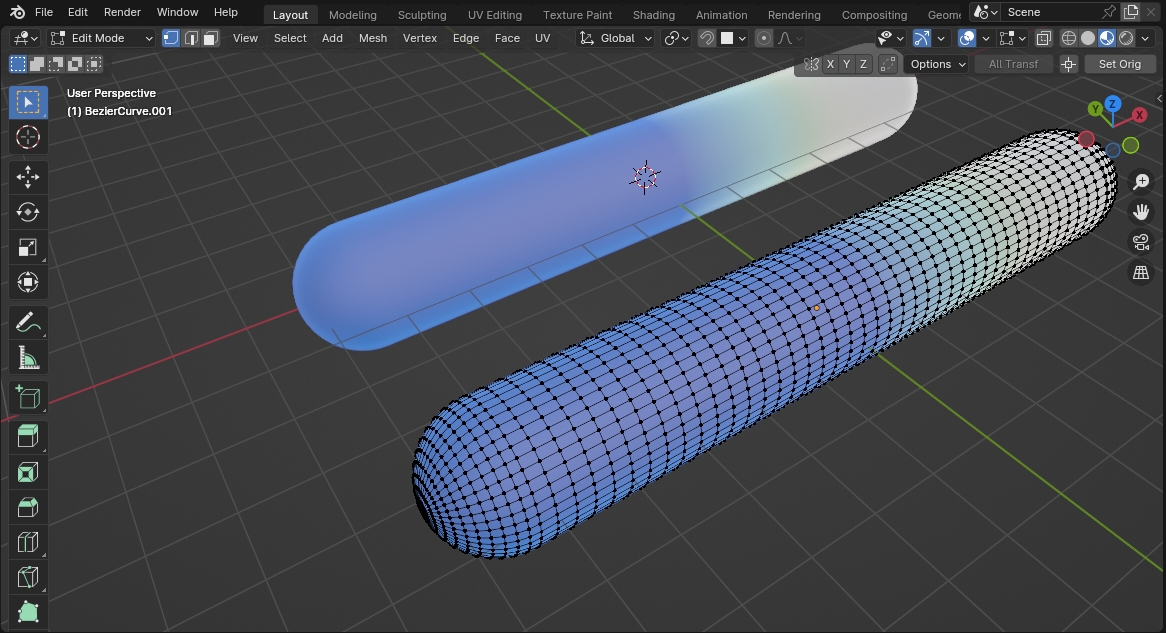Image resolution: width=1166 pixels, height=633 pixels.
Task: Choose the Annotate pencil tool
Action: click(28, 322)
